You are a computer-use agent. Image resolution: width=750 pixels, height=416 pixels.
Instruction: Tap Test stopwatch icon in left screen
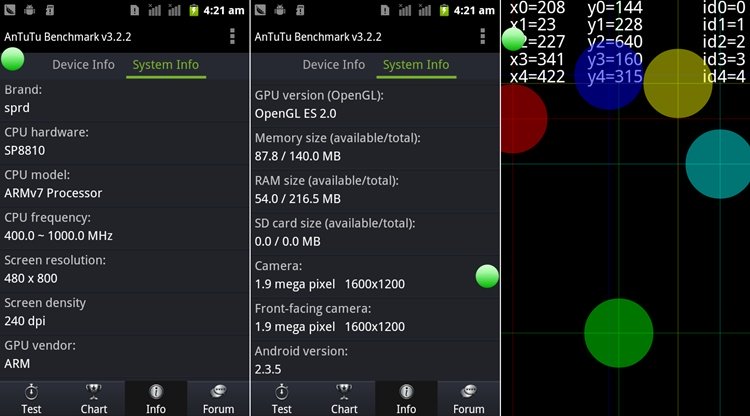[x=32, y=391]
